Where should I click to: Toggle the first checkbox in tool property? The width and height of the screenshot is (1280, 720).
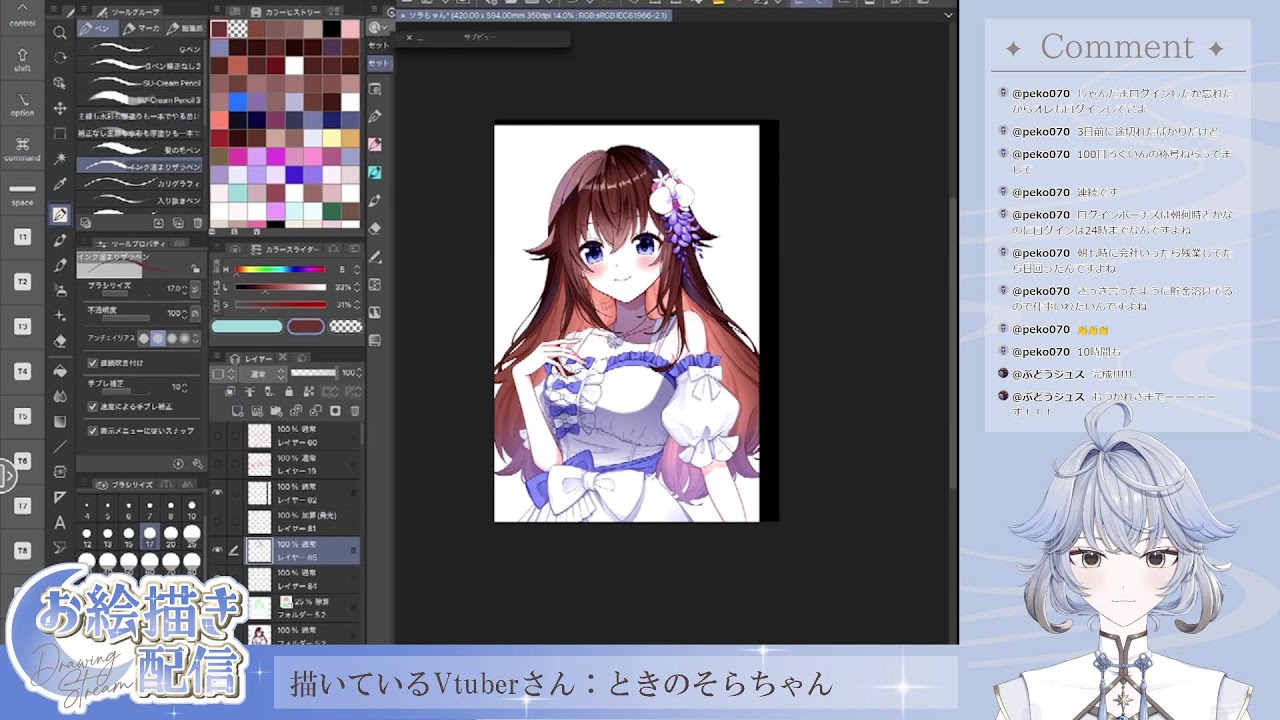point(92,363)
